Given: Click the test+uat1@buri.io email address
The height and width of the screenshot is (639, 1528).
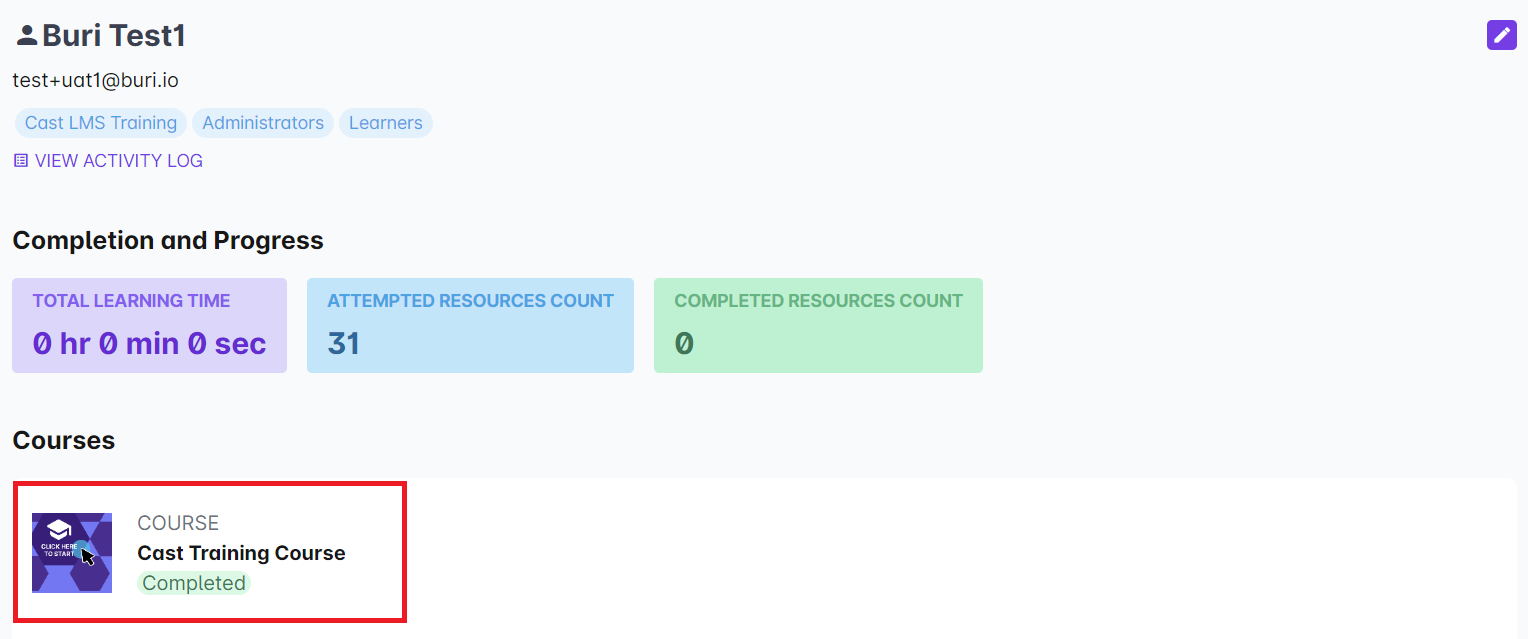Looking at the screenshot, I should coord(95,80).
